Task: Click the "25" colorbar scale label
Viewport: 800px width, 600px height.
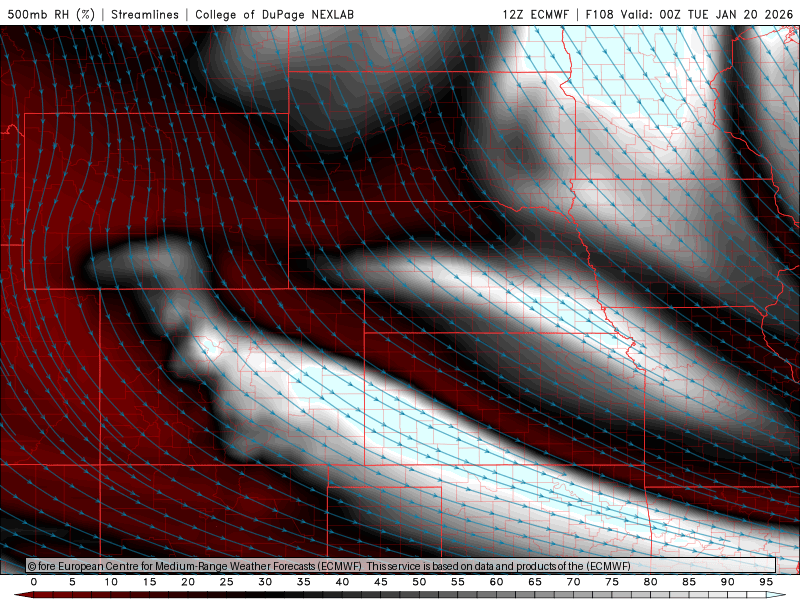Action: [x=226, y=582]
